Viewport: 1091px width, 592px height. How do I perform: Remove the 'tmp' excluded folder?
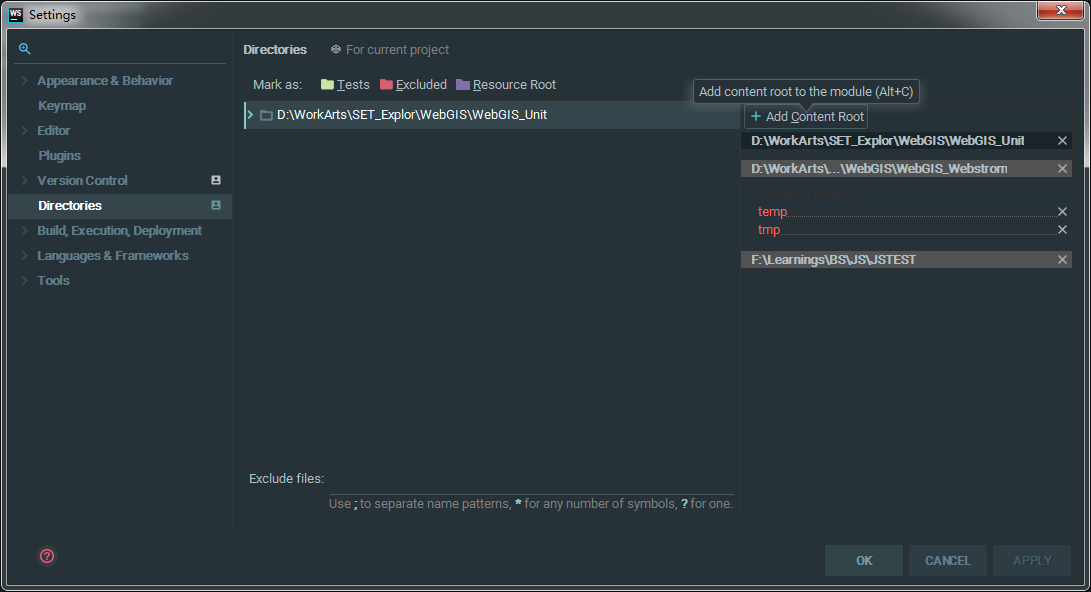(x=1062, y=229)
